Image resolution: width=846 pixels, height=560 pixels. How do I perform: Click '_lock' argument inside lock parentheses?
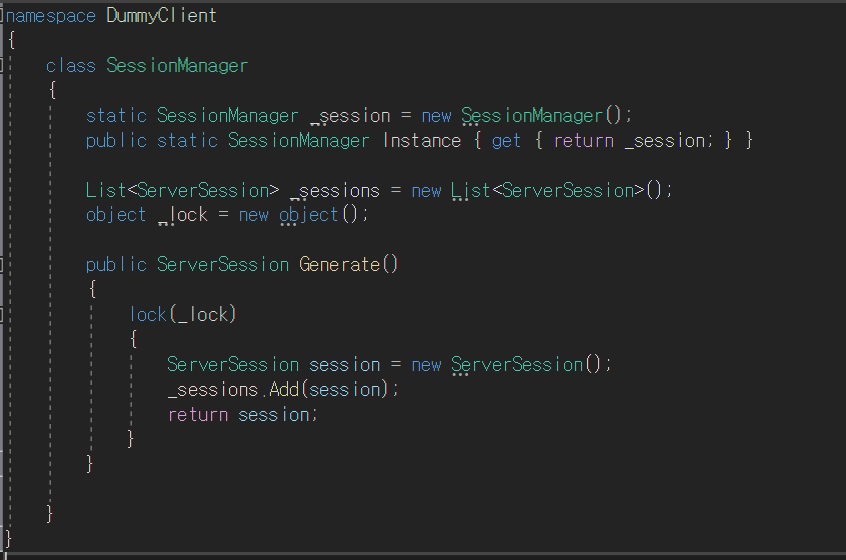point(203,315)
